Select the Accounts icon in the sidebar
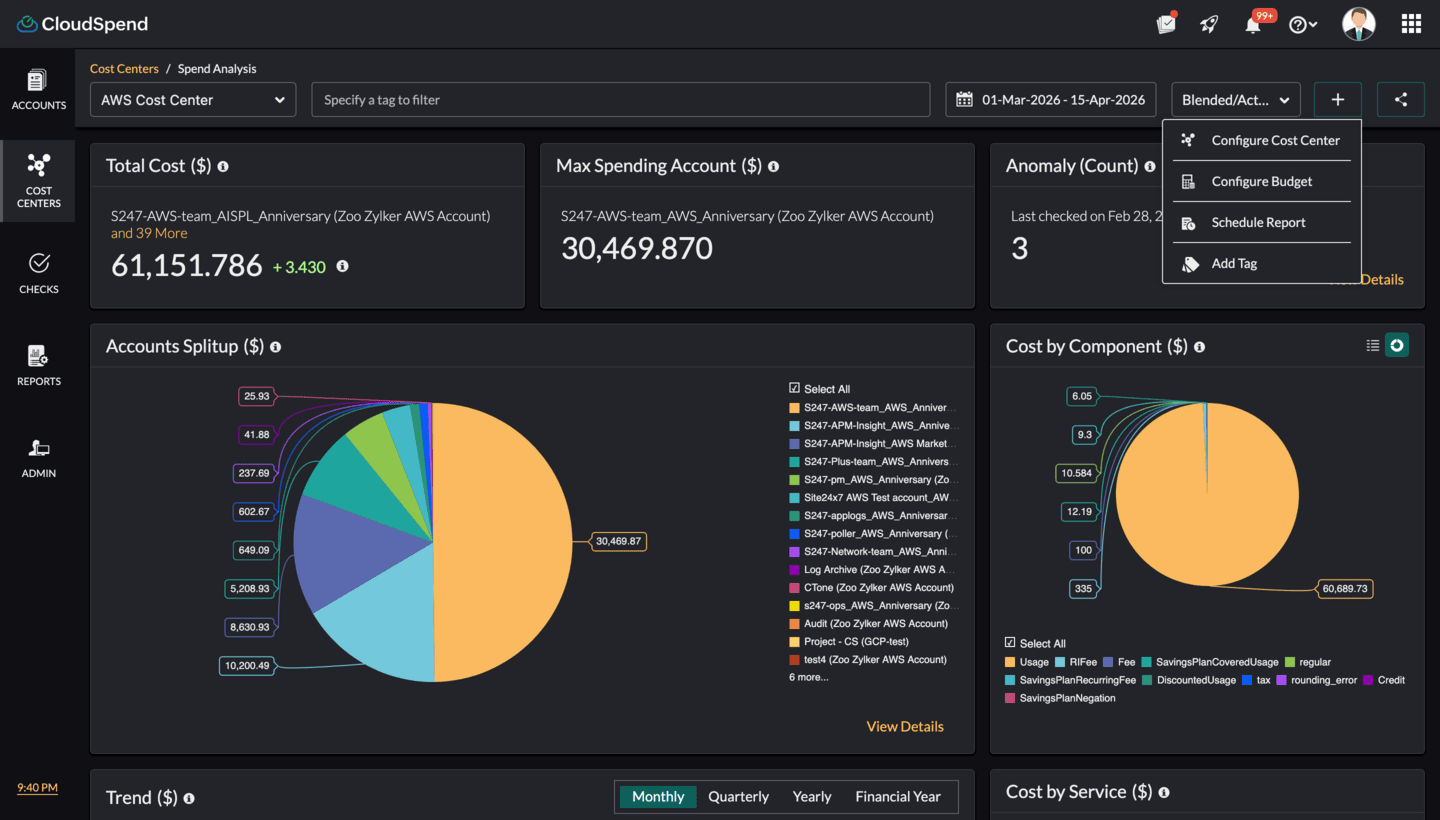 point(39,90)
